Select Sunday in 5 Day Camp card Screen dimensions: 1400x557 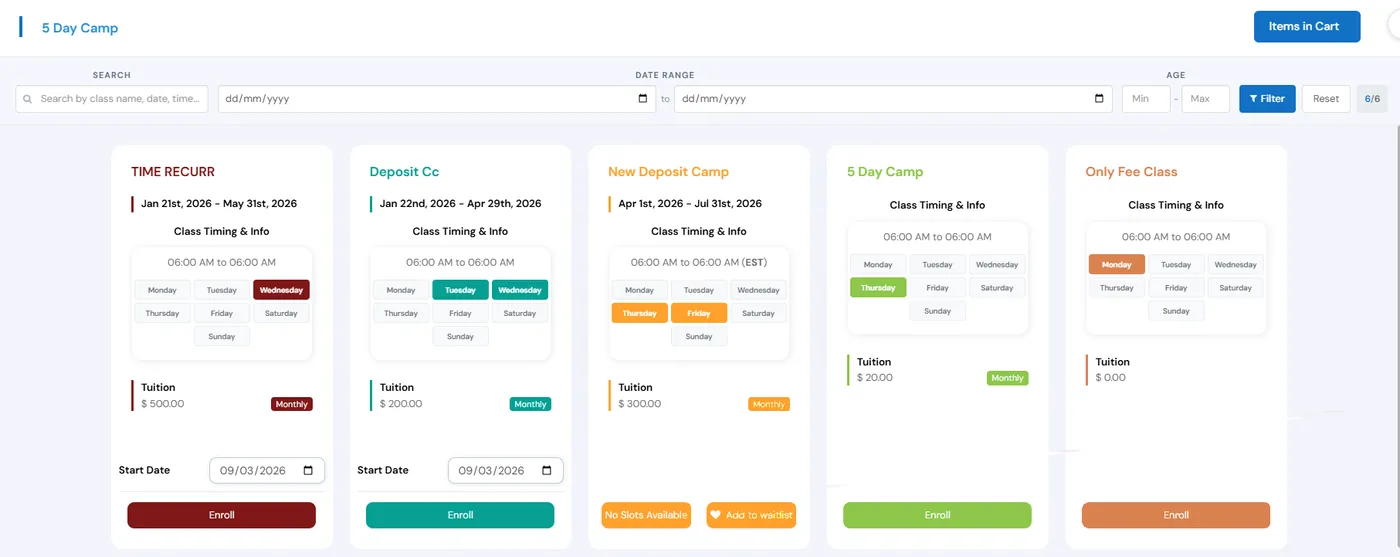pyautogui.click(x=937, y=311)
